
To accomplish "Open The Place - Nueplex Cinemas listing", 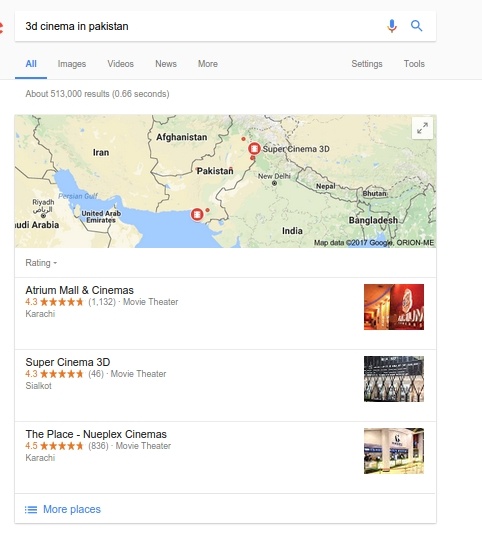I will pos(225,457).
